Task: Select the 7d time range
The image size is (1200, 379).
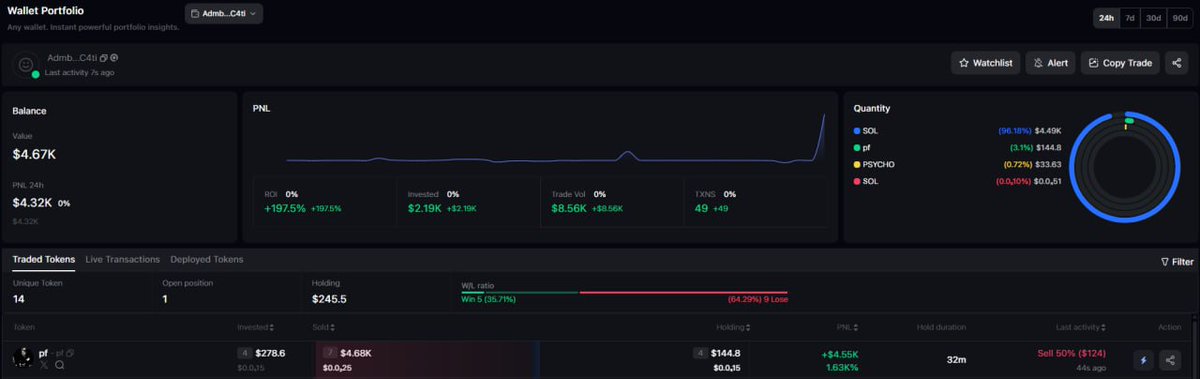Action: pos(1129,18)
